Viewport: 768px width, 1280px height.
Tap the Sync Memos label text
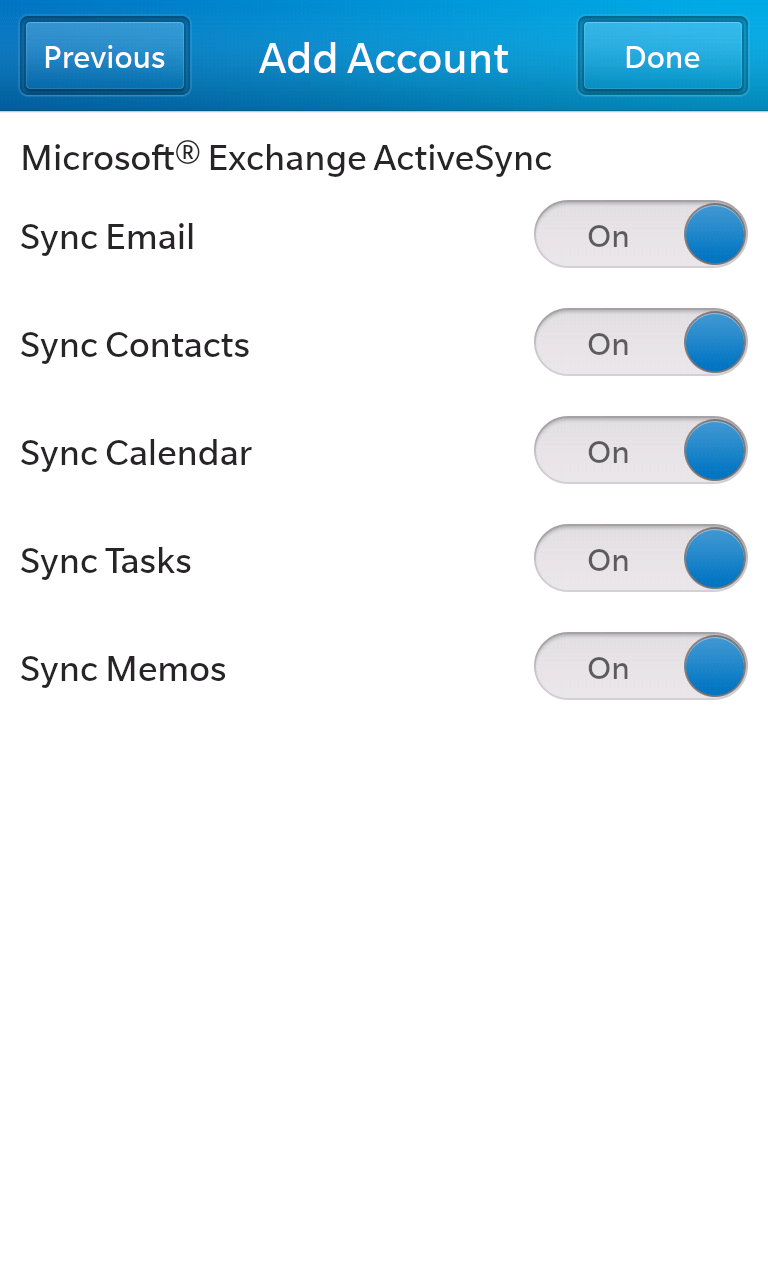123,669
